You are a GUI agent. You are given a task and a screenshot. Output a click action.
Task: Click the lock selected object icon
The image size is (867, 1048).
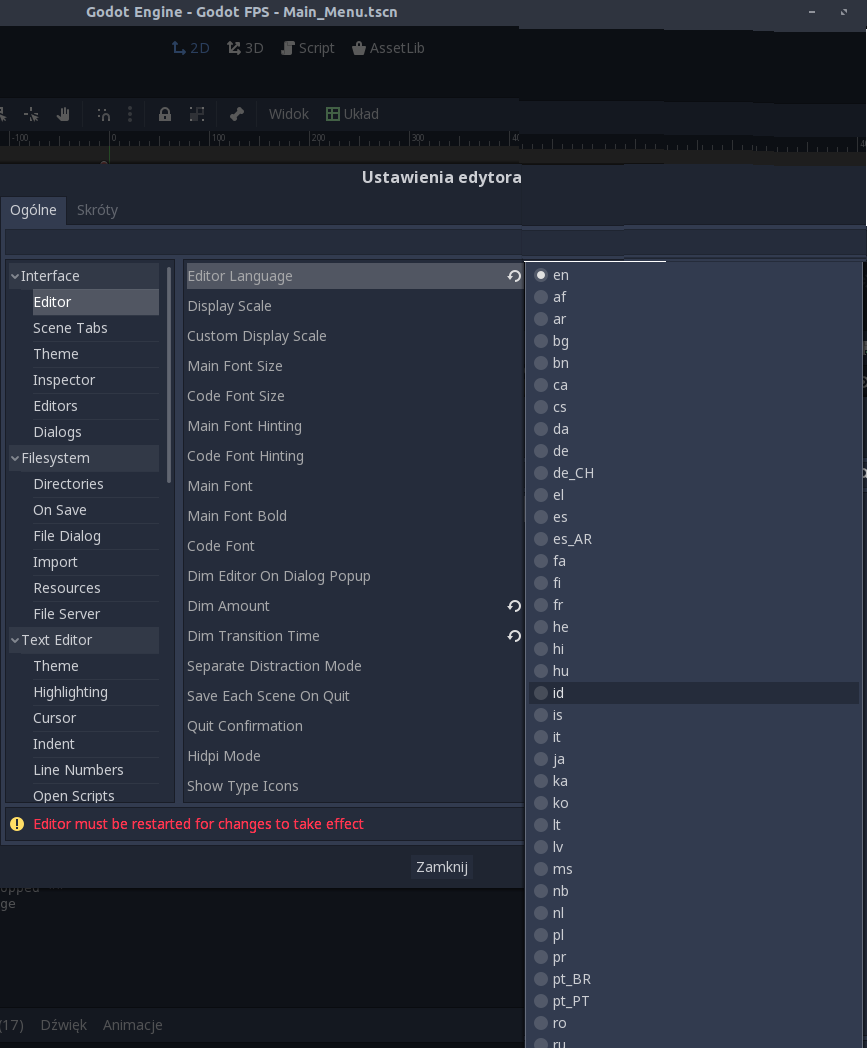click(x=164, y=114)
